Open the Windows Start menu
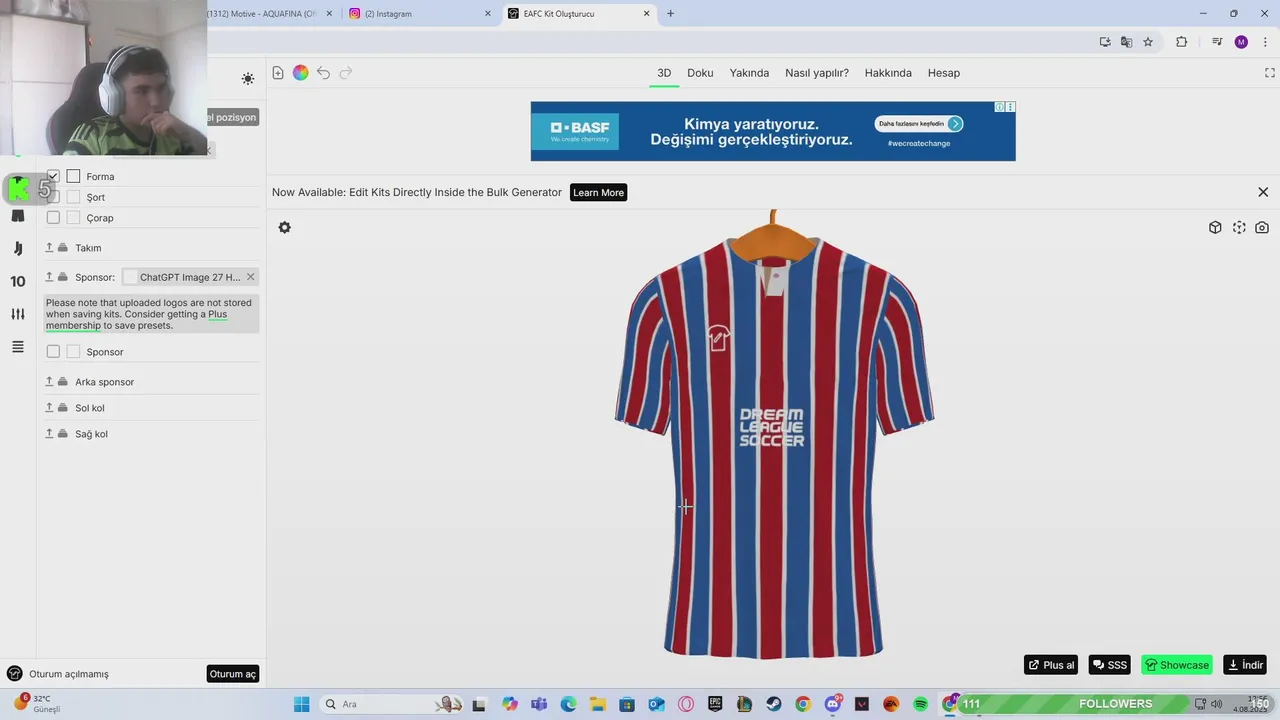The height and width of the screenshot is (720, 1280). (x=301, y=704)
